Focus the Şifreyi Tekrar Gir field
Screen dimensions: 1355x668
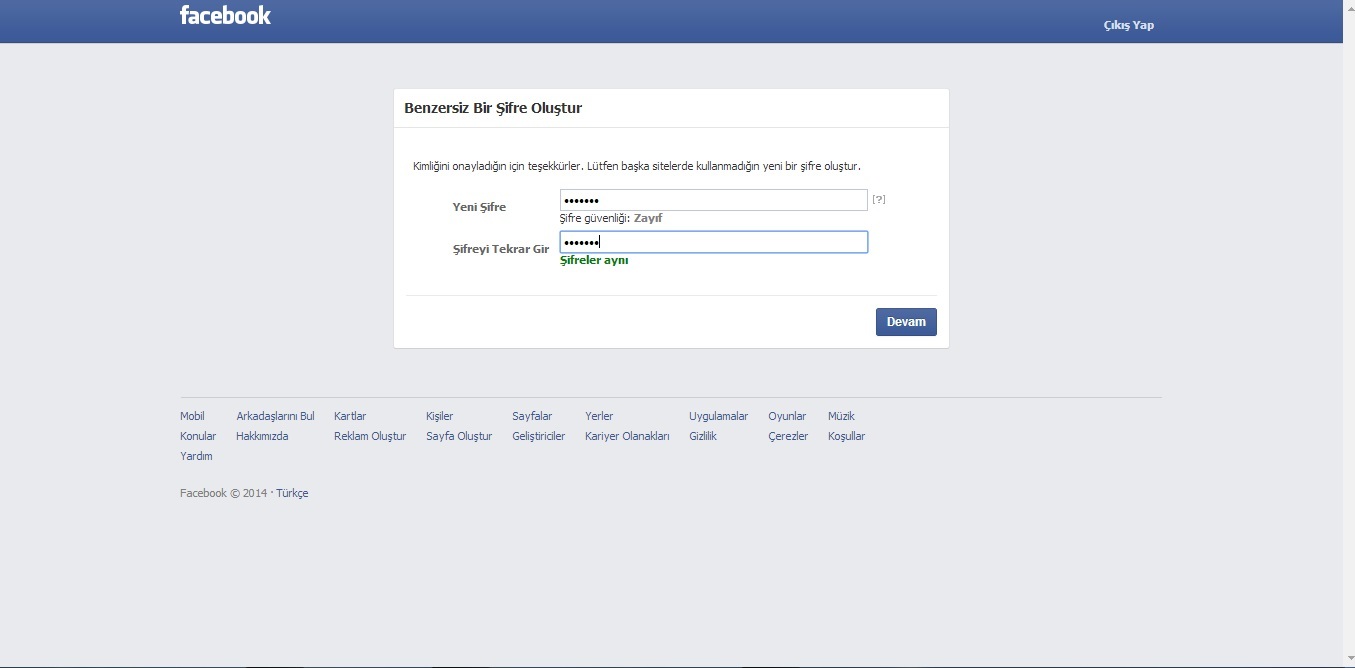pos(713,242)
